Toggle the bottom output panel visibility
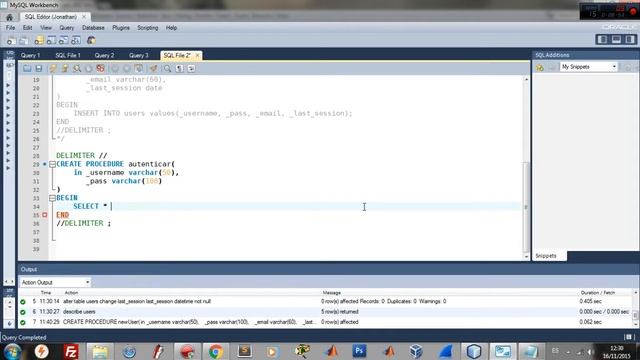640x360 pixels. [x=616, y=40]
